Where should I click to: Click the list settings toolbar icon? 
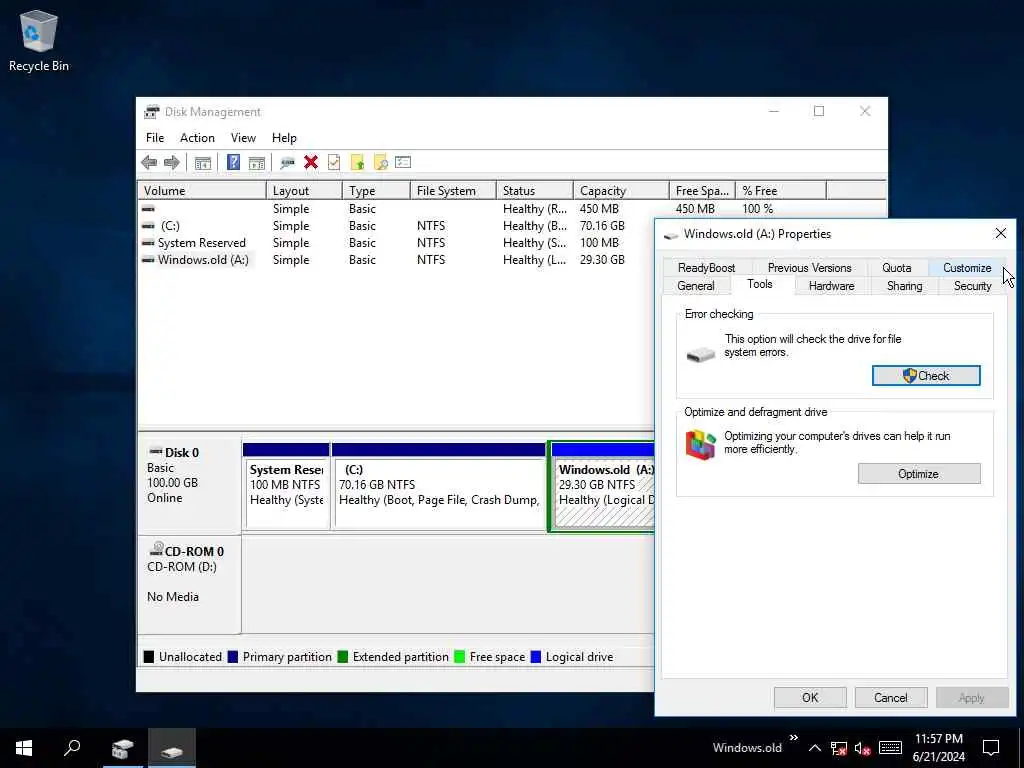point(403,162)
